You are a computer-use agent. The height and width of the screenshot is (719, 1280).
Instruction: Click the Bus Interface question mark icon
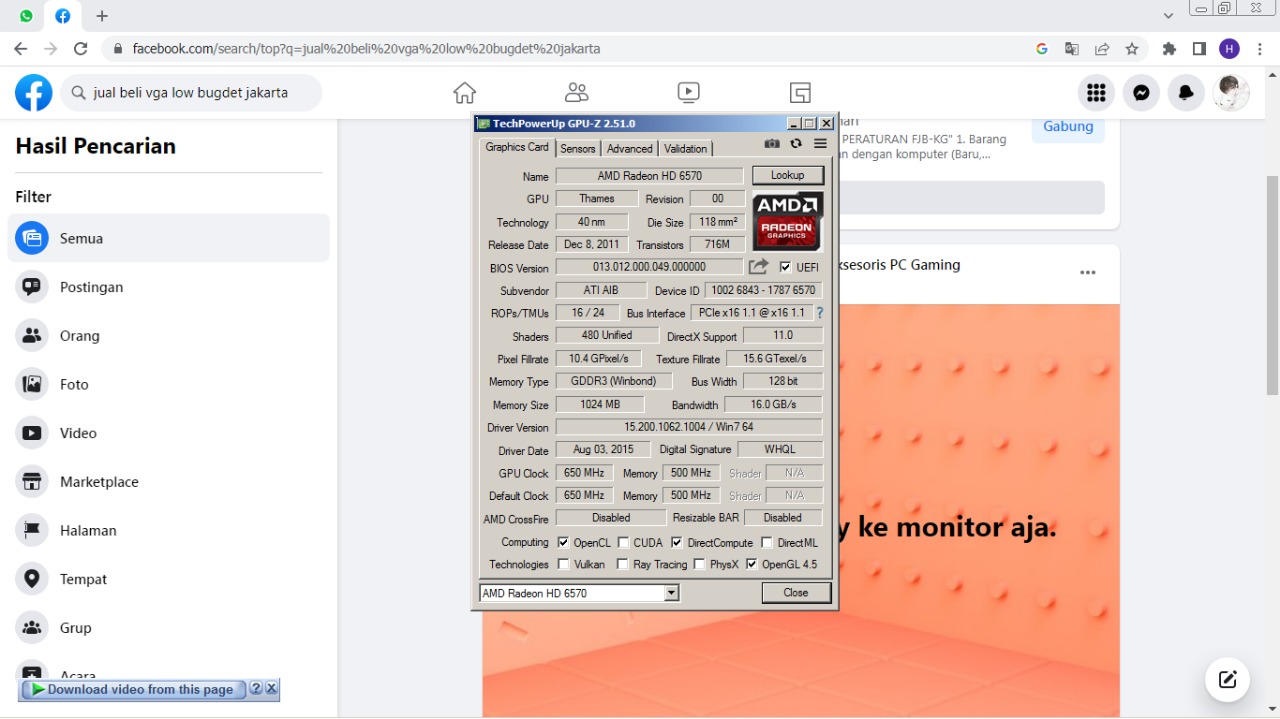[x=820, y=313]
